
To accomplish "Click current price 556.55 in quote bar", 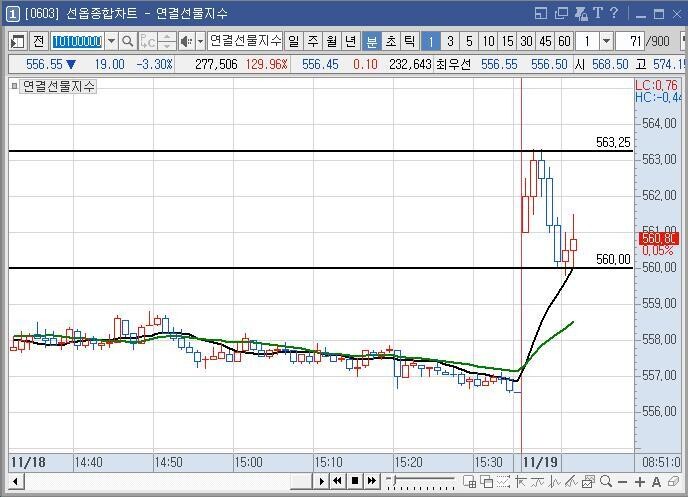I will [x=44, y=65].
